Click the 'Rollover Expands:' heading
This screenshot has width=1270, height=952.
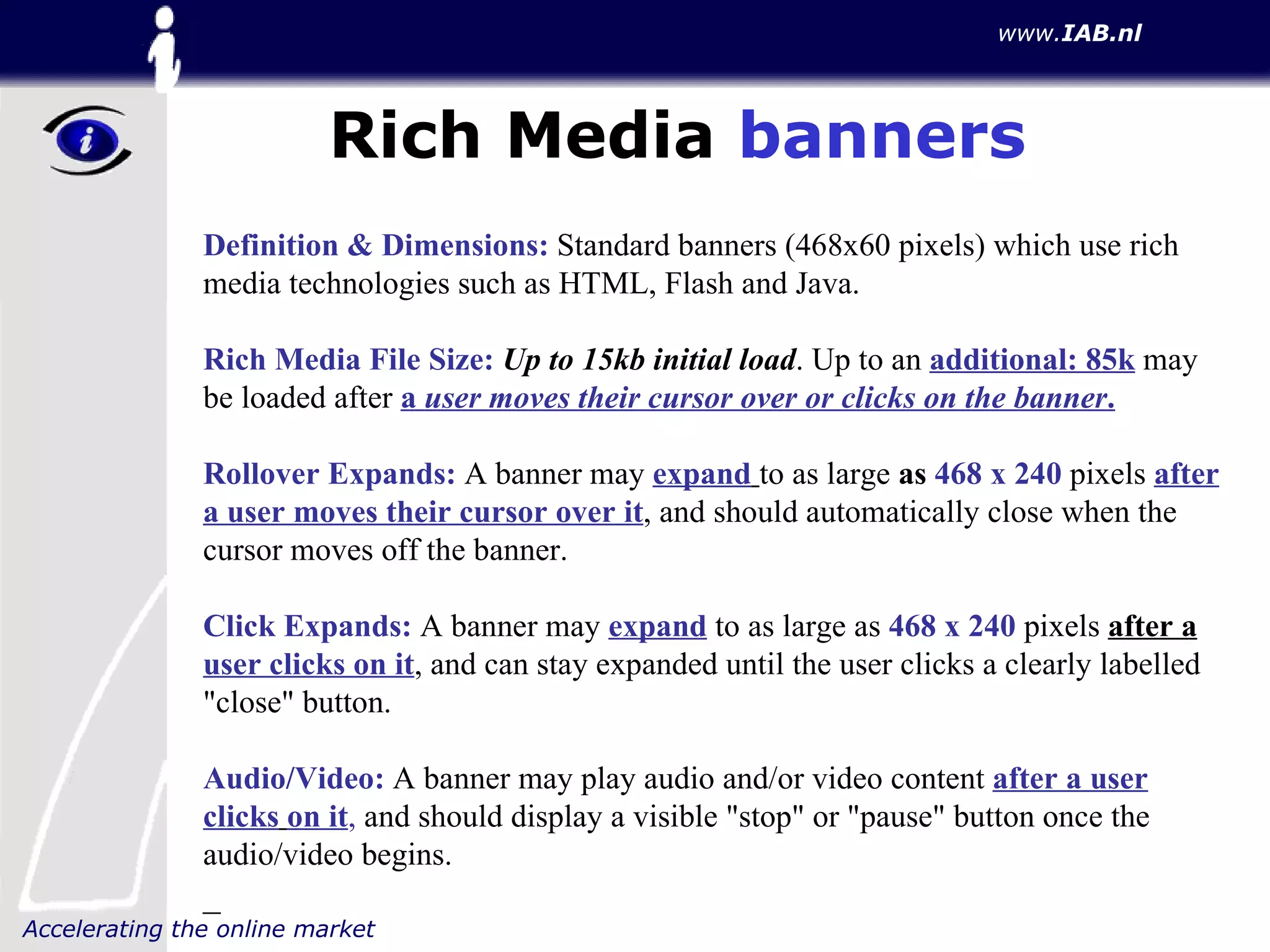(329, 475)
